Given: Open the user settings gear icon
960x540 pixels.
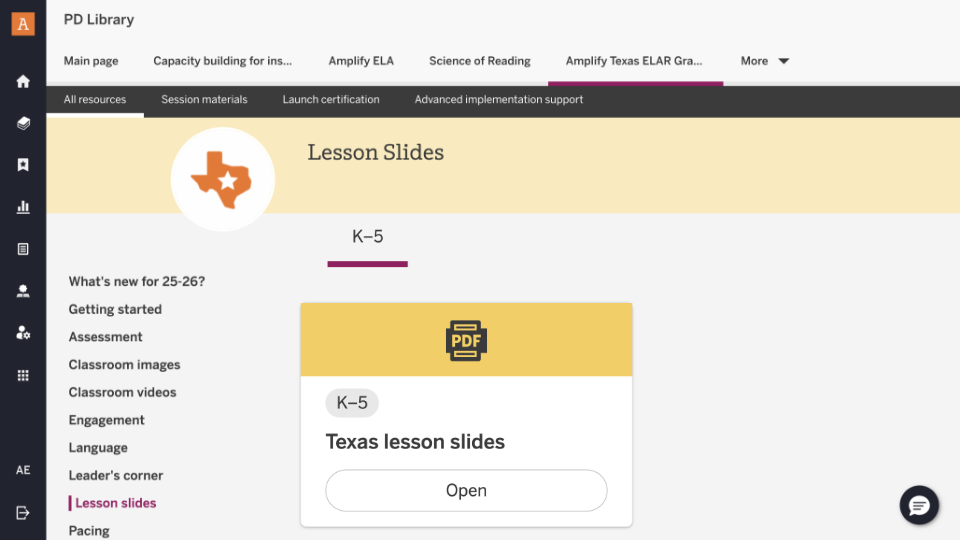Looking at the screenshot, I should tap(23, 334).
